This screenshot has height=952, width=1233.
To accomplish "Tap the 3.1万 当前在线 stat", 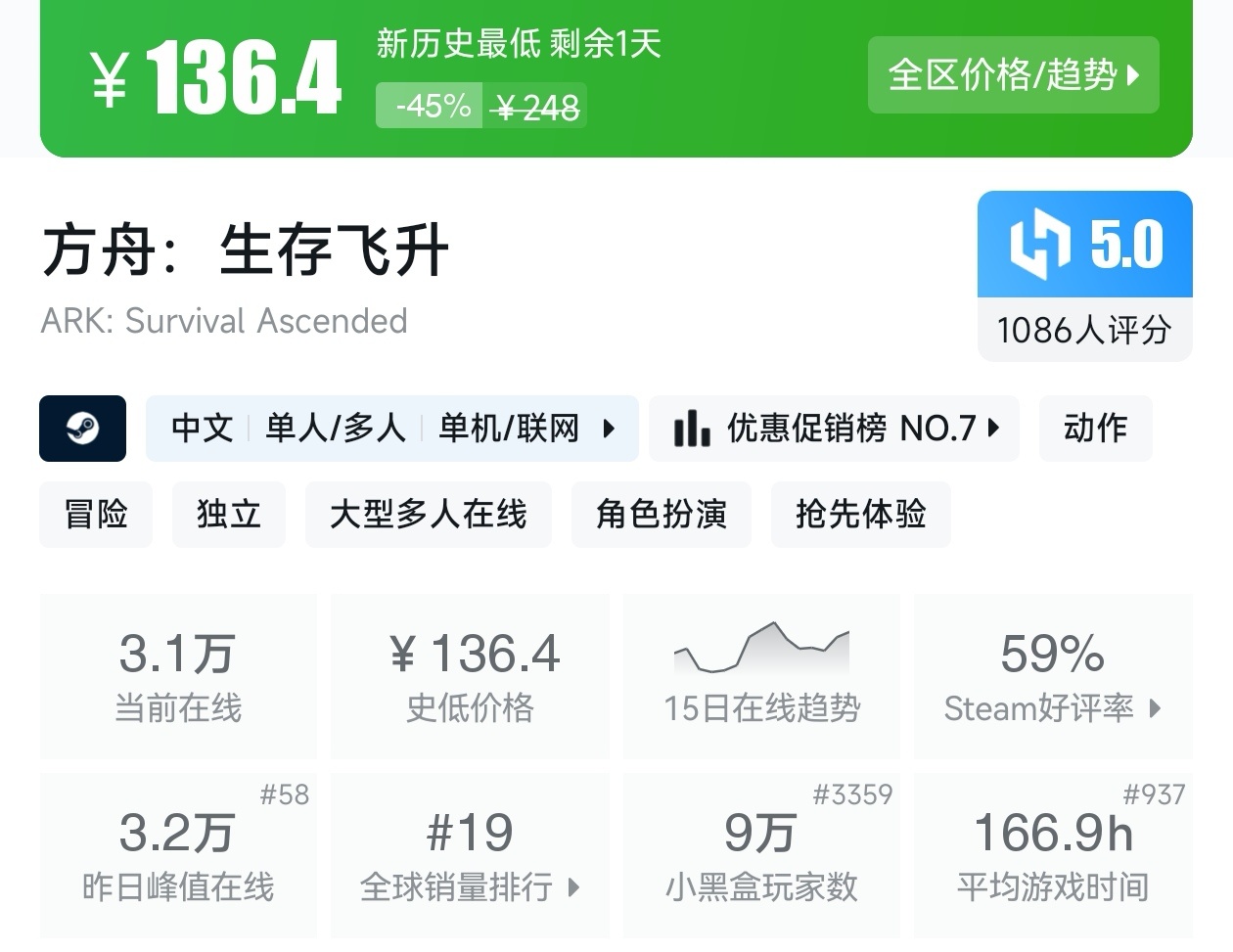I will 178,675.
